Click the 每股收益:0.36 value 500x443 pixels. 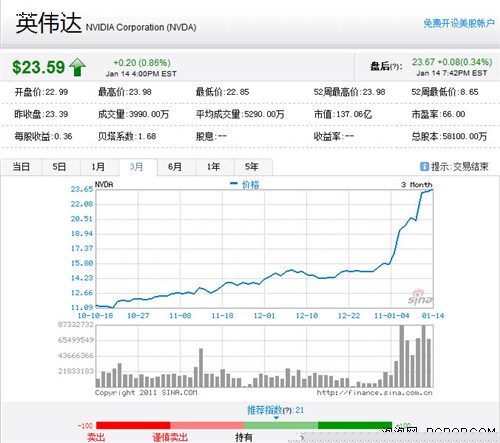43,136
